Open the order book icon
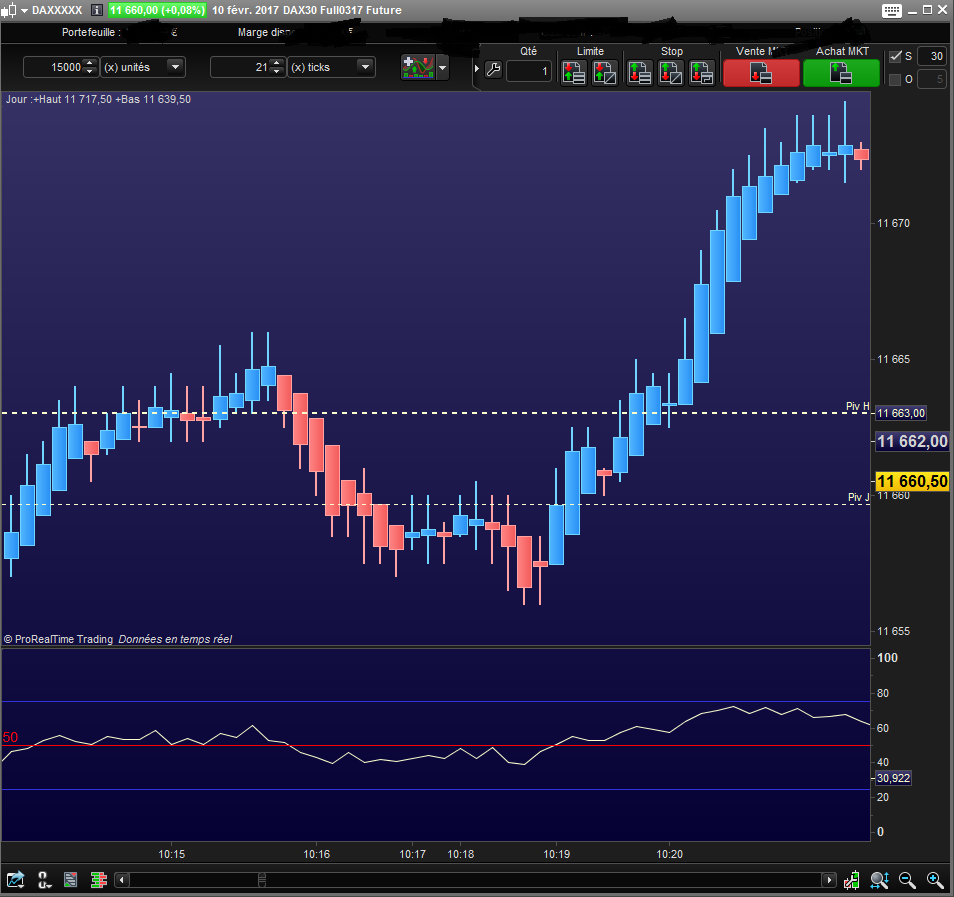This screenshot has height=897, width=954. (x=99, y=880)
